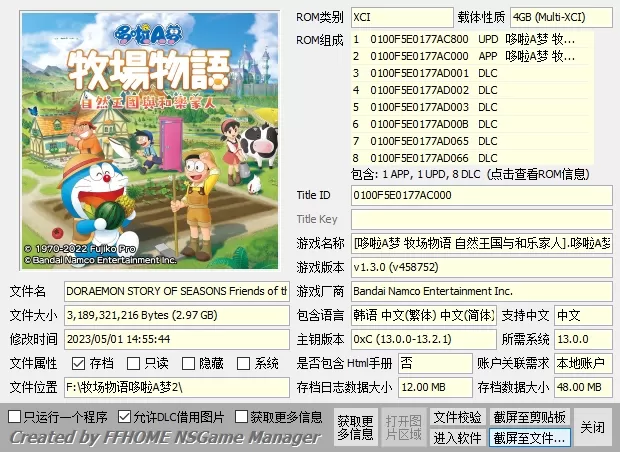Click the 关闭 button

593,427
